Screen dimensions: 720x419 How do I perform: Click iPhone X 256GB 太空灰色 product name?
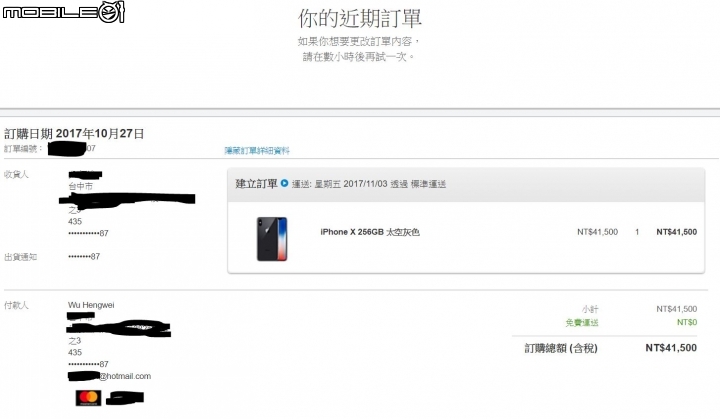click(370, 232)
